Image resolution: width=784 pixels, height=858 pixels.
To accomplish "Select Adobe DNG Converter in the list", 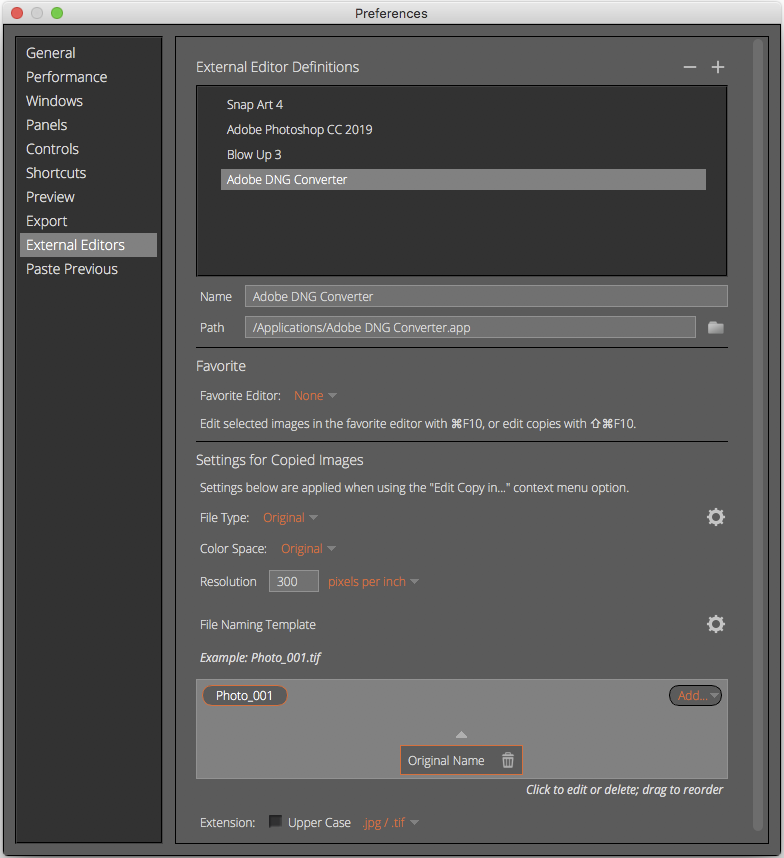I will [463, 179].
